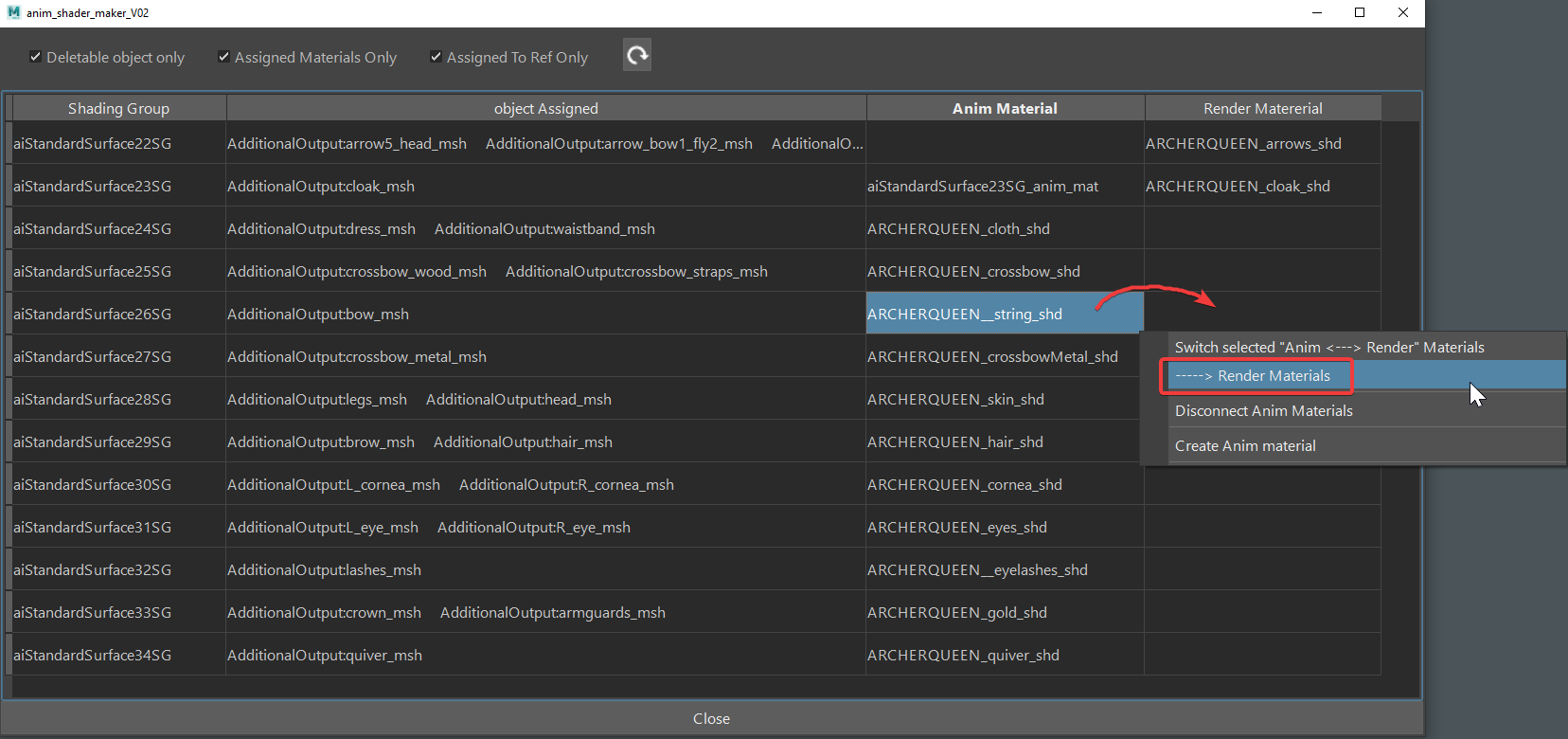
Task: Choose Disconnect Anim Materials from menu
Action: 1366,410
